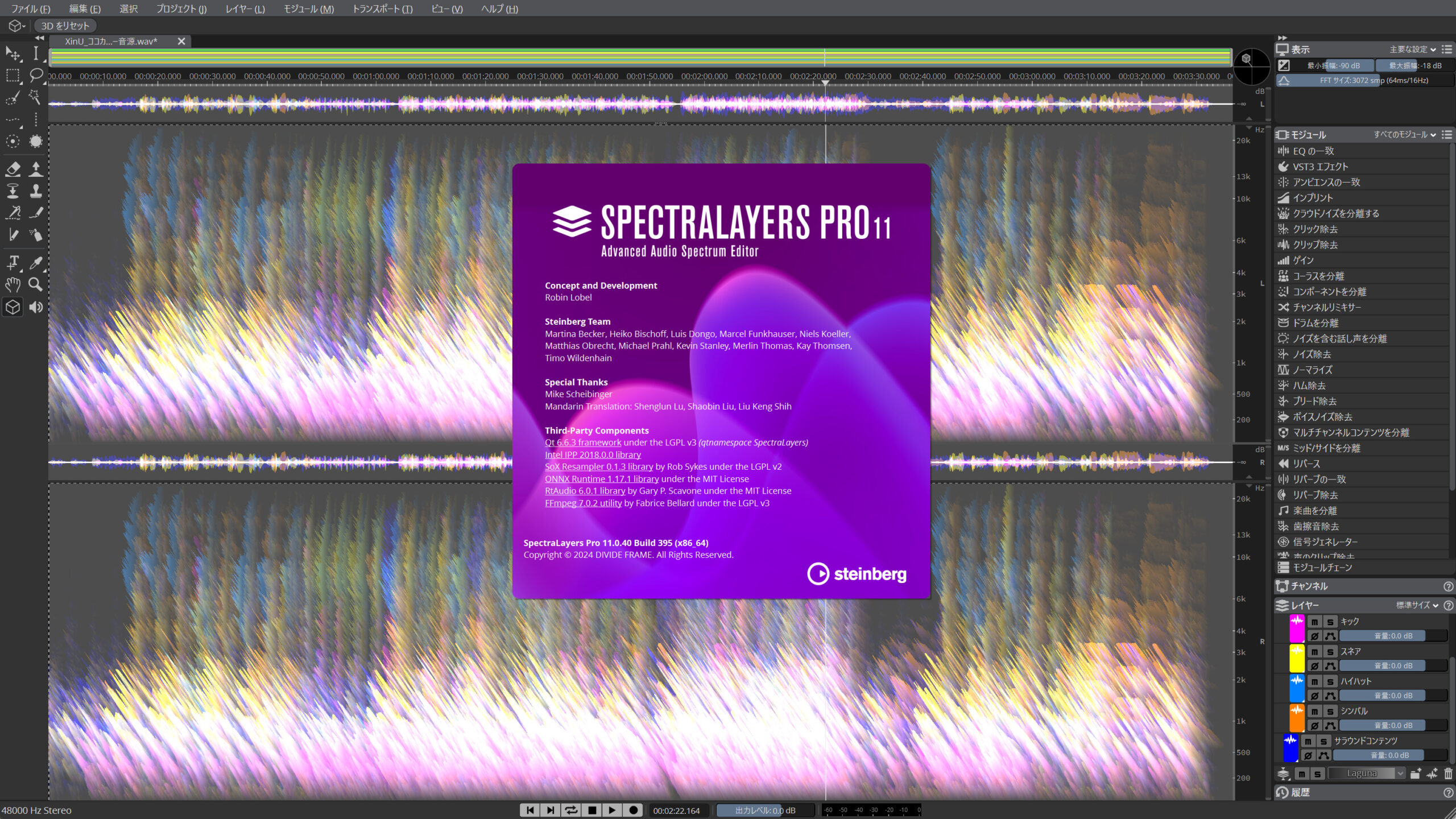Adjust the キック layer 音量 slider
This screenshot has width=1456, height=819.
point(1393,636)
